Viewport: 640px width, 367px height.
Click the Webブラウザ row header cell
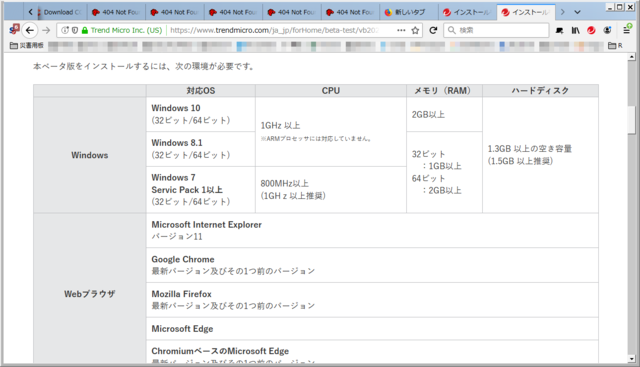pyautogui.click(x=90, y=294)
